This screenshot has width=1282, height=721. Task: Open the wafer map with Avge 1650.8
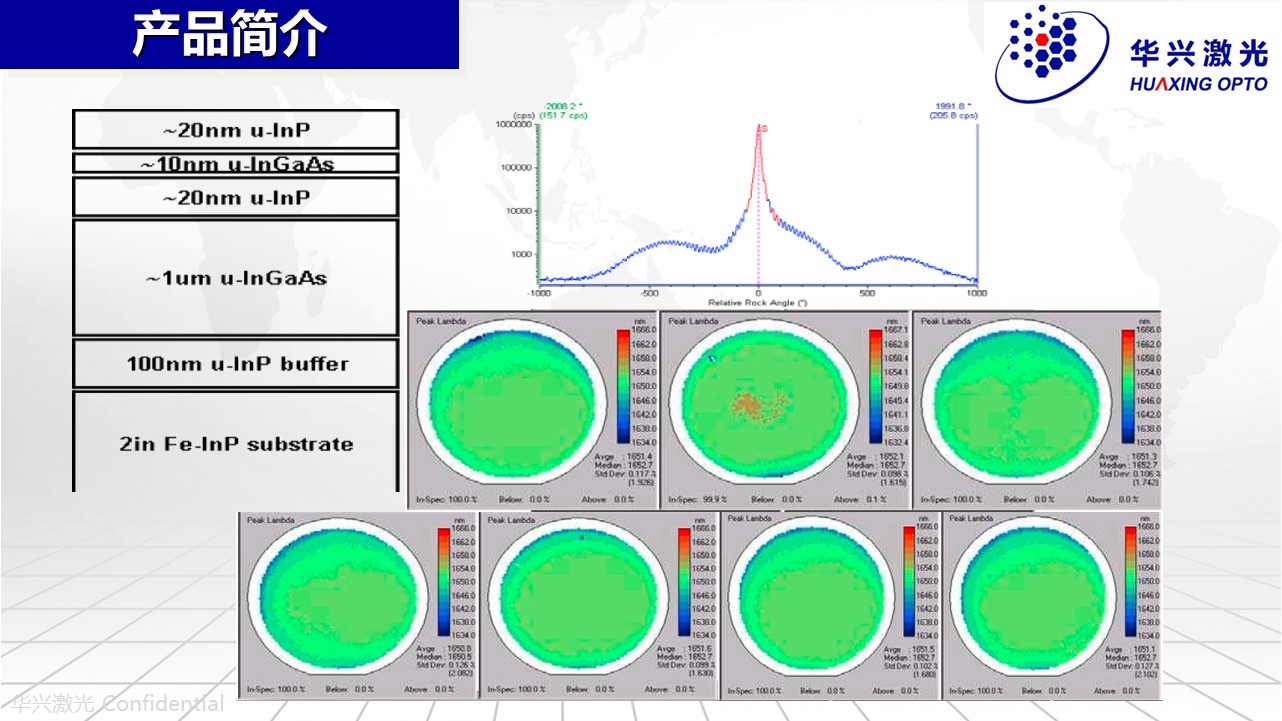357,605
